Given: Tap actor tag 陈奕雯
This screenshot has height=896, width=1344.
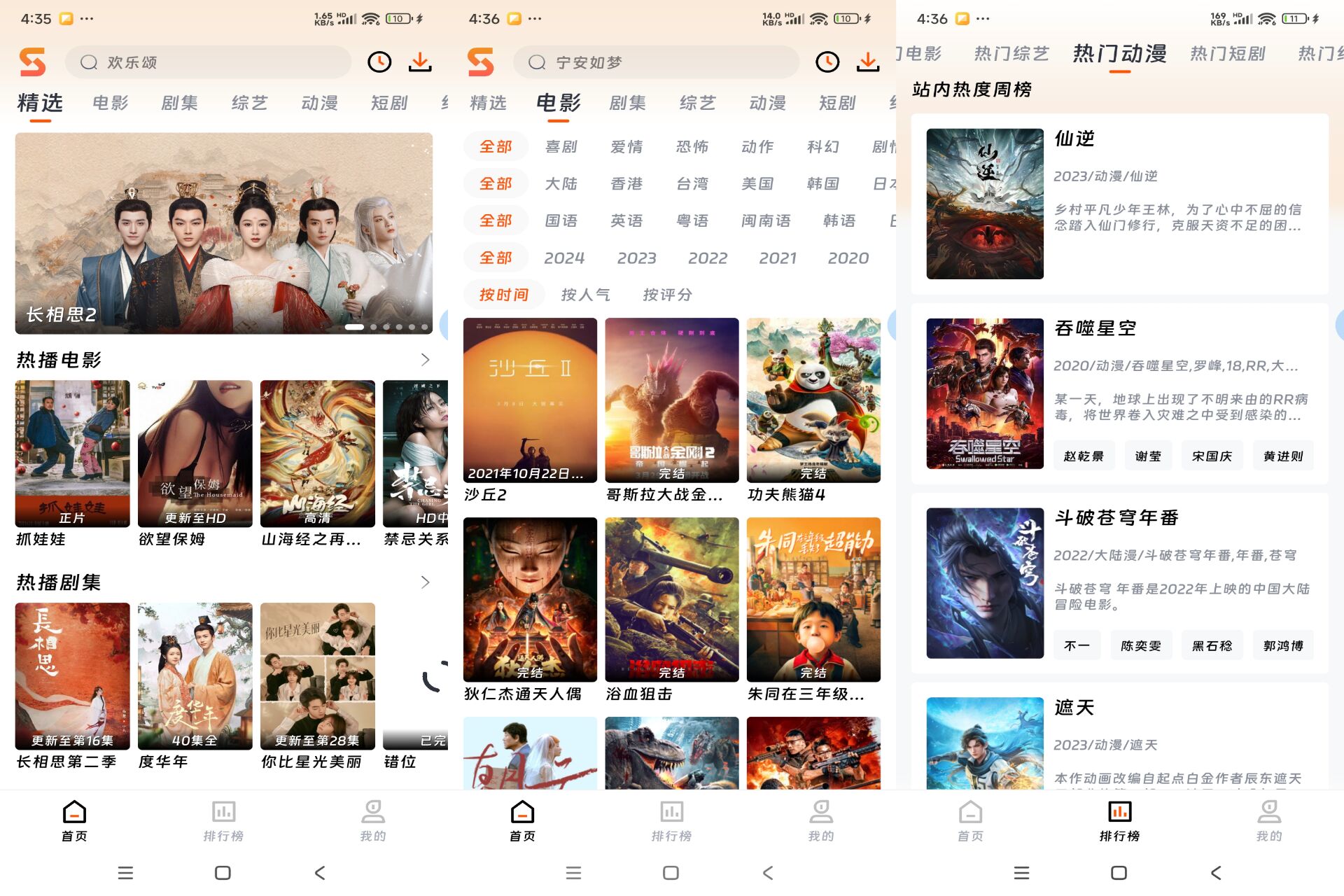Looking at the screenshot, I should (x=1140, y=646).
